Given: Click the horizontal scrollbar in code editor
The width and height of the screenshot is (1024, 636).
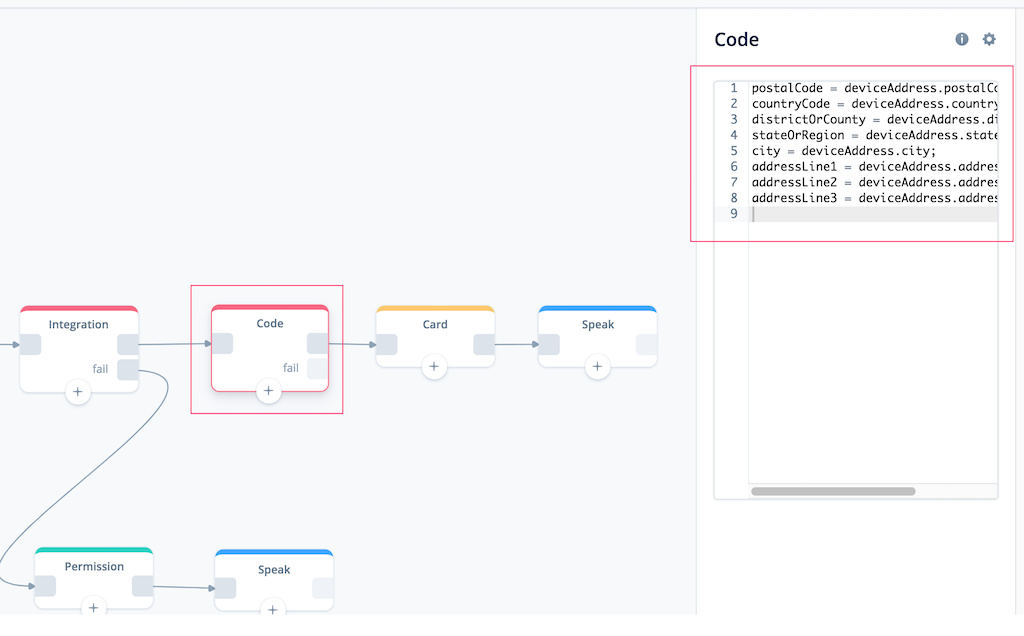Looking at the screenshot, I should [833, 491].
